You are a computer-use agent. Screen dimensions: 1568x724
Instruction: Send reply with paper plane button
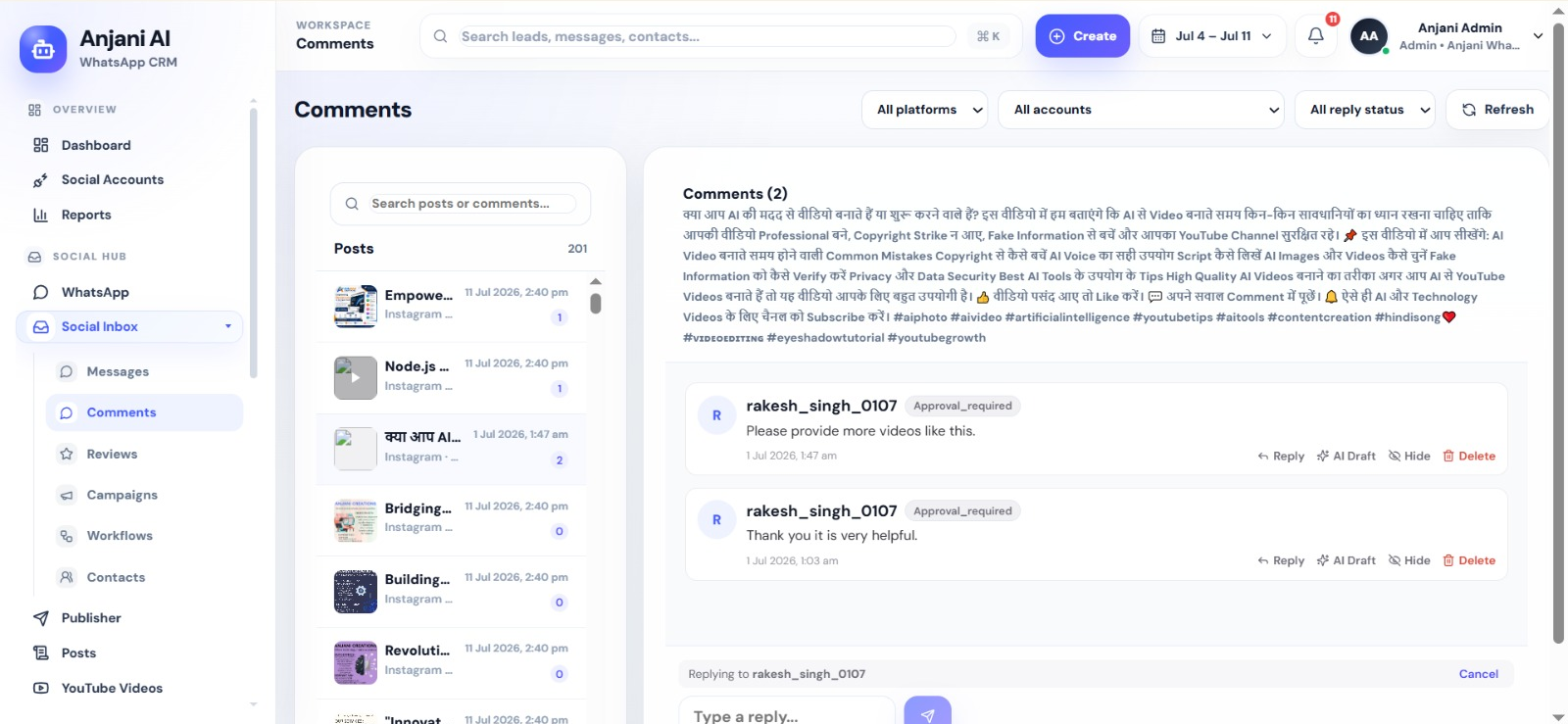[x=927, y=712]
